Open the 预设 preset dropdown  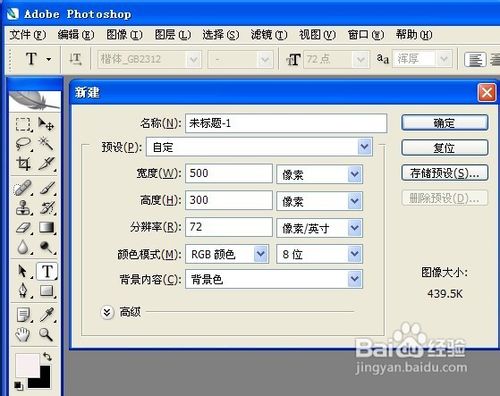[x=365, y=147]
